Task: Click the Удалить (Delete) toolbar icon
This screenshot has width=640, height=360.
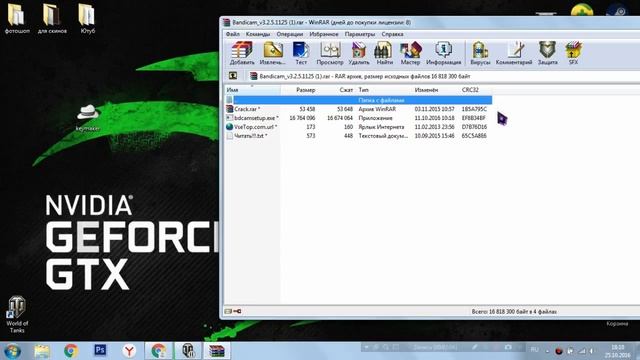Action: tap(359, 53)
